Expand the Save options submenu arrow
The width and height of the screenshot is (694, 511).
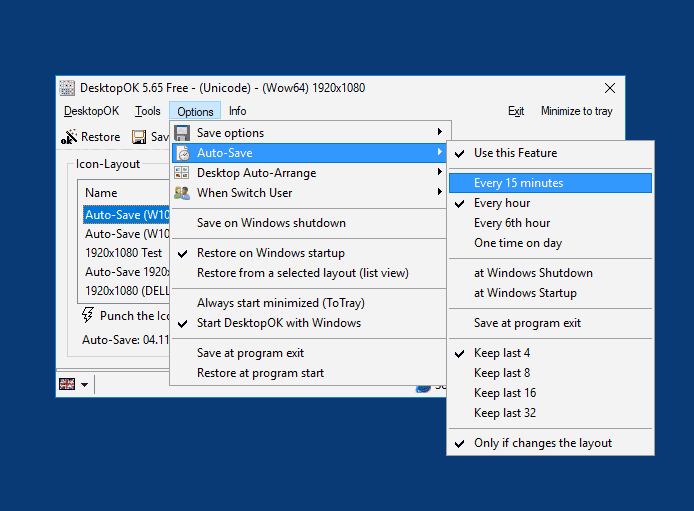point(439,133)
